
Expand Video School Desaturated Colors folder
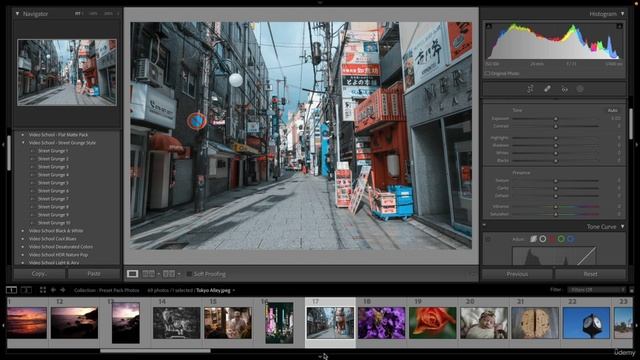click(22, 247)
